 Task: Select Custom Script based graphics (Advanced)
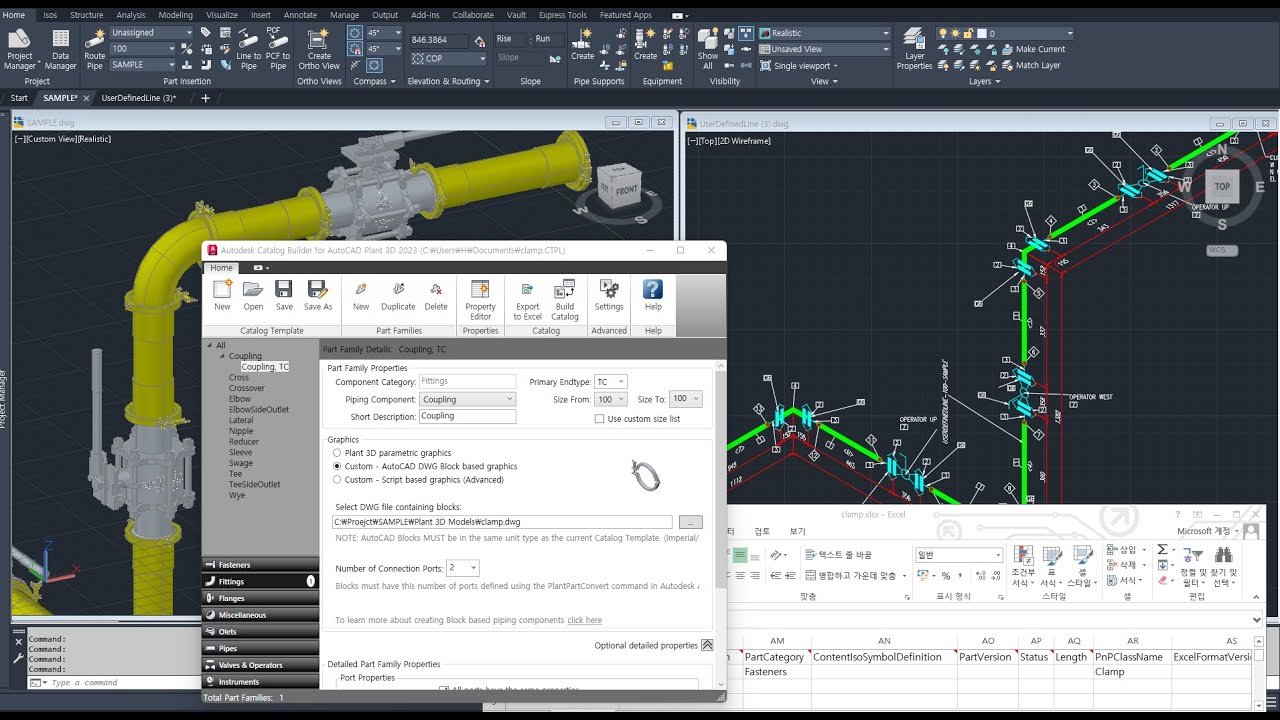337,480
